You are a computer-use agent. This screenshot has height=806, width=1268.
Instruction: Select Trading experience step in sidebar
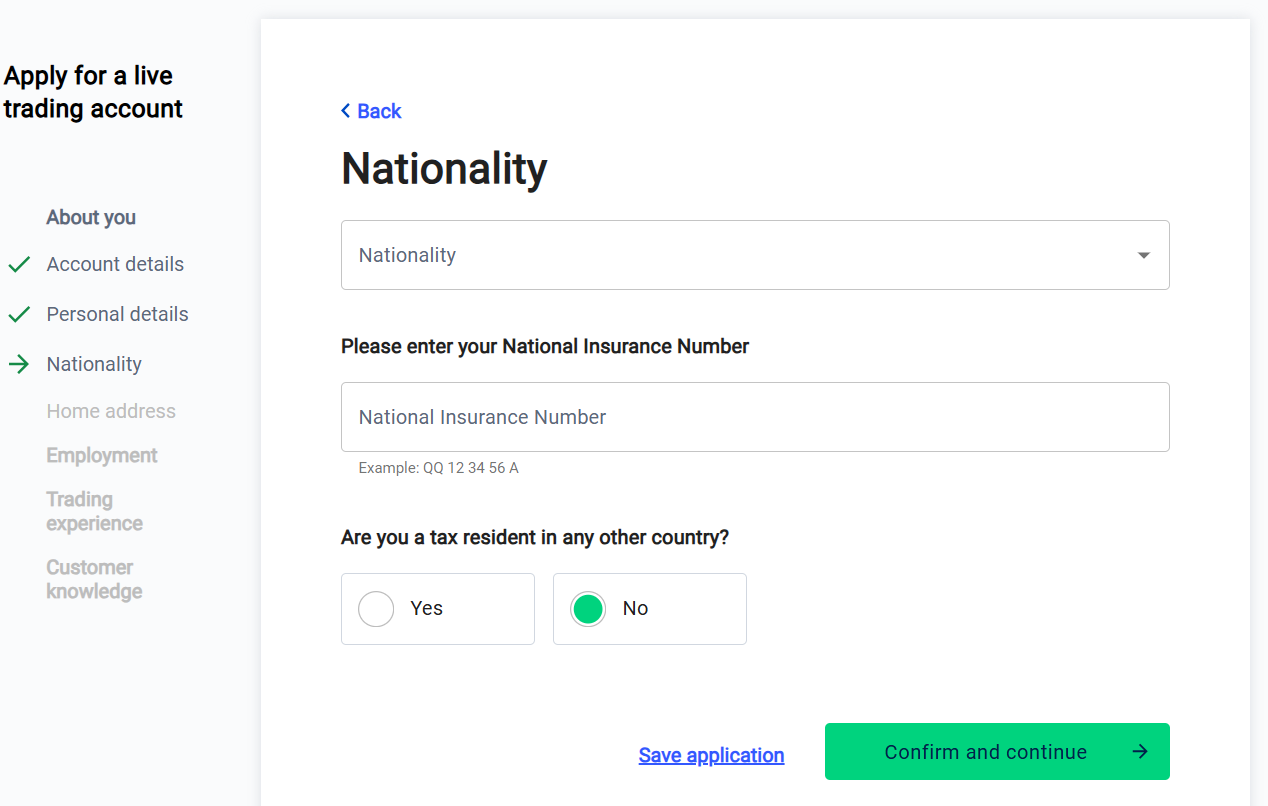coord(94,511)
